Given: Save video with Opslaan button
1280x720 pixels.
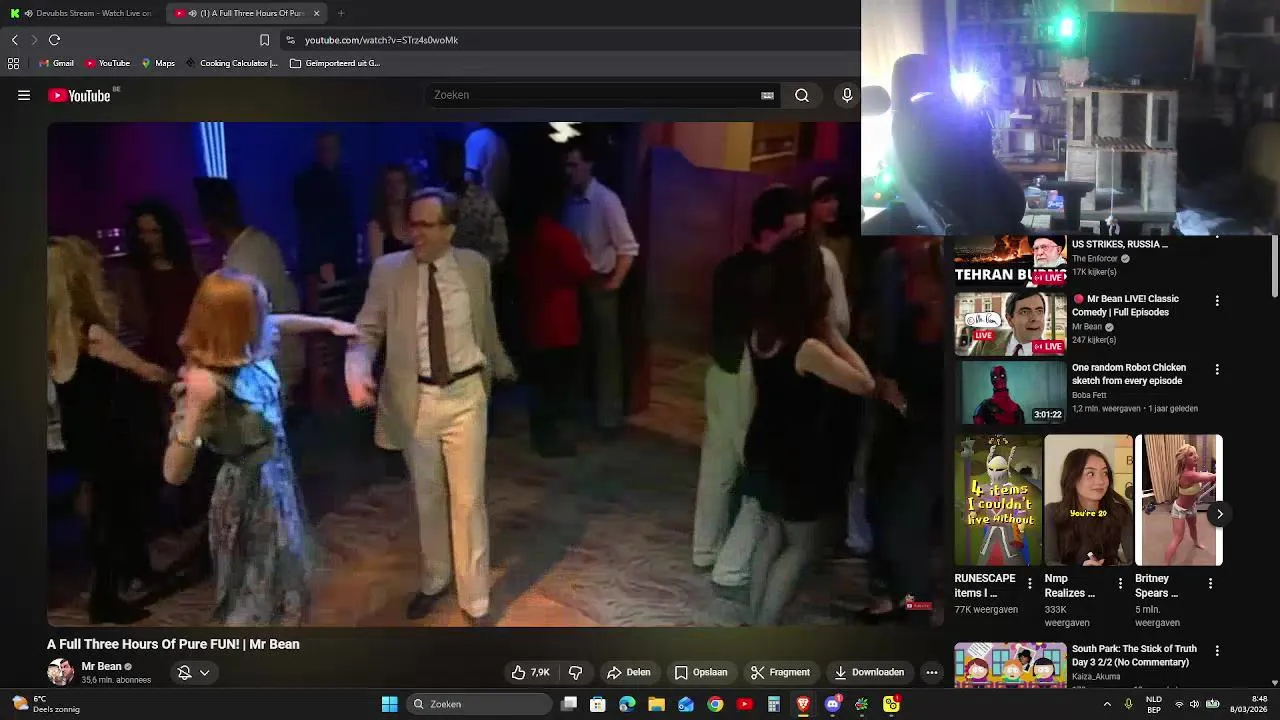Looking at the screenshot, I should click(701, 672).
